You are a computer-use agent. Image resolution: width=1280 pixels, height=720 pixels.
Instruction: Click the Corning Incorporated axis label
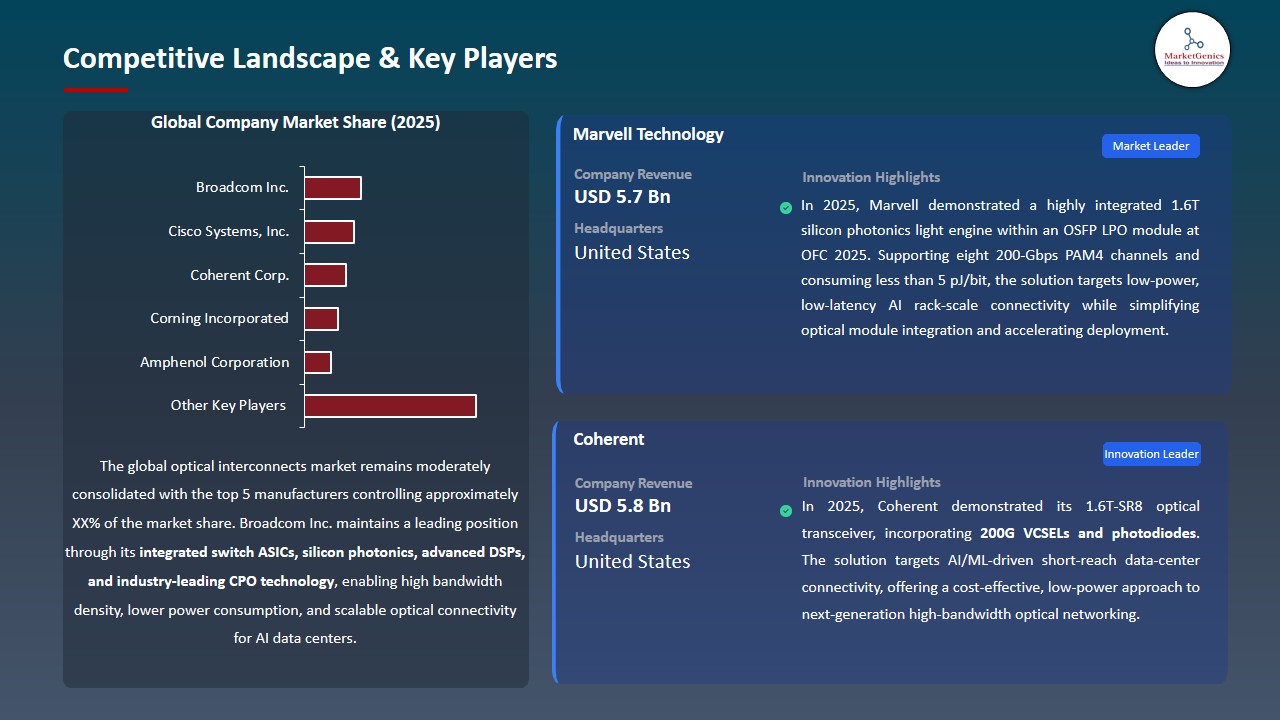click(219, 319)
